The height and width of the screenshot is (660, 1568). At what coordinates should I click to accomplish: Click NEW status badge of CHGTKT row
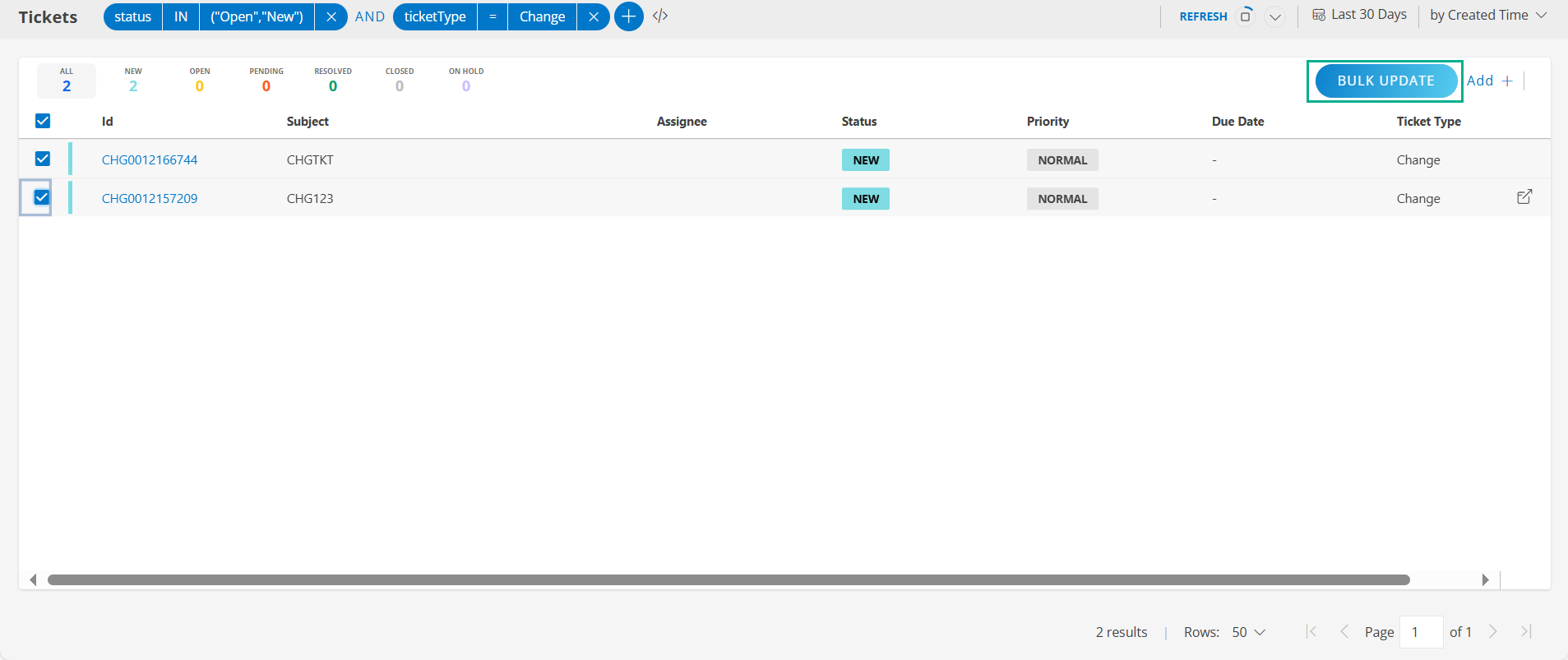pyautogui.click(x=866, y=160)
